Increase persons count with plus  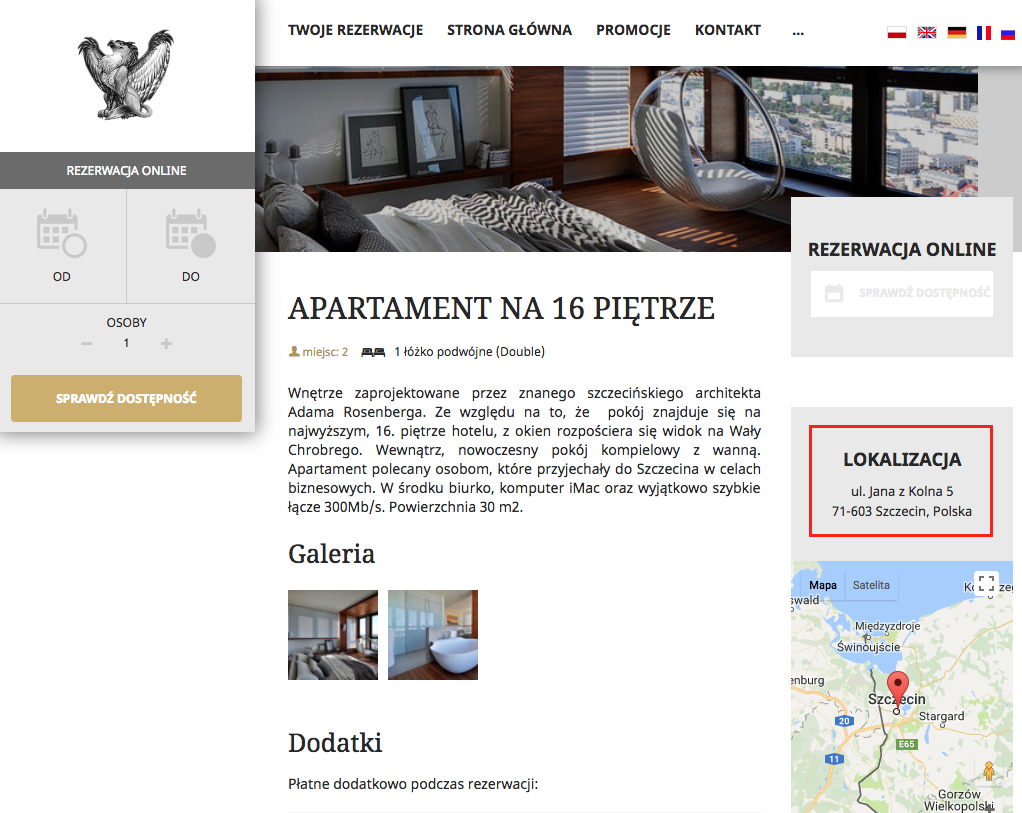tap(166, 344)
